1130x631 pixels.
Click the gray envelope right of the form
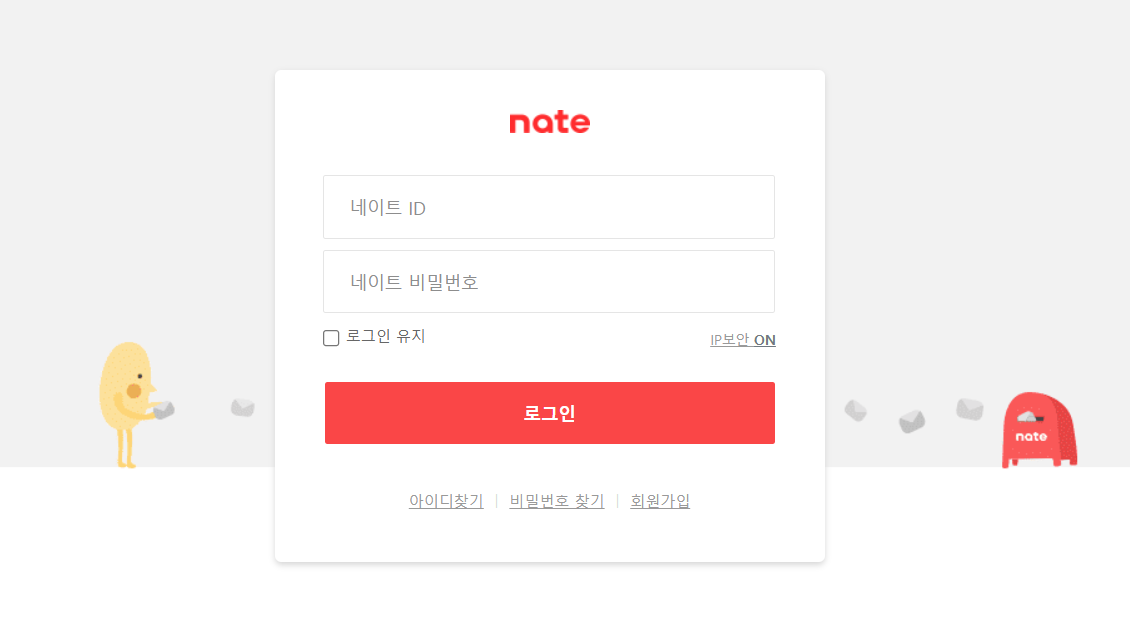pyautogui.click(x=855, y=410)
